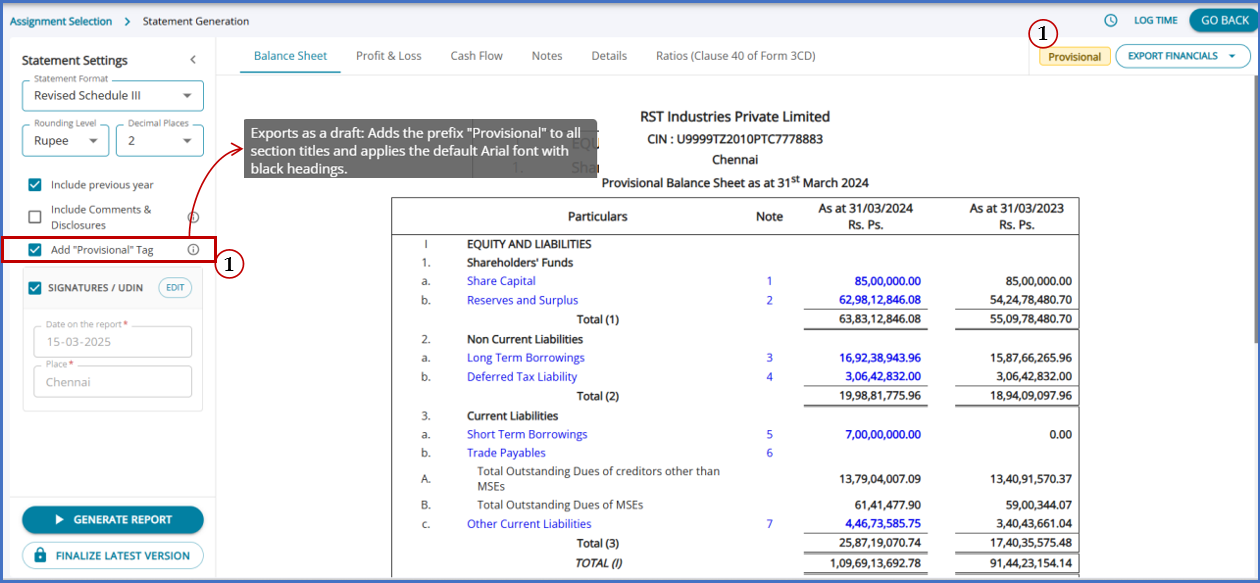Open Decimal Places dropdown
This screenshot has width=1260, height=583.
coord(160,141)
